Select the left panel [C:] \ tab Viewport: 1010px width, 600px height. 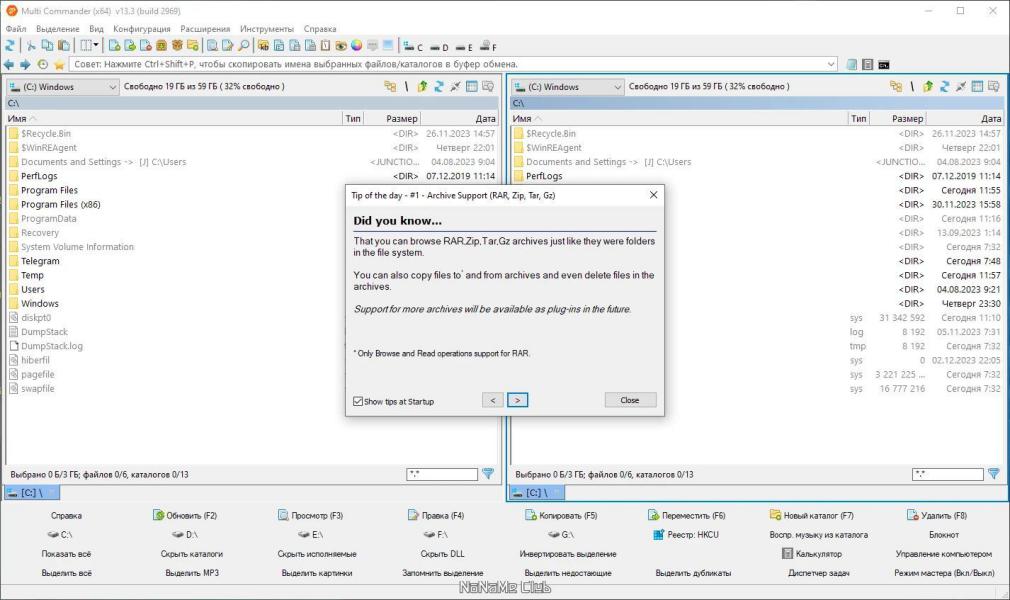(32, 492)
